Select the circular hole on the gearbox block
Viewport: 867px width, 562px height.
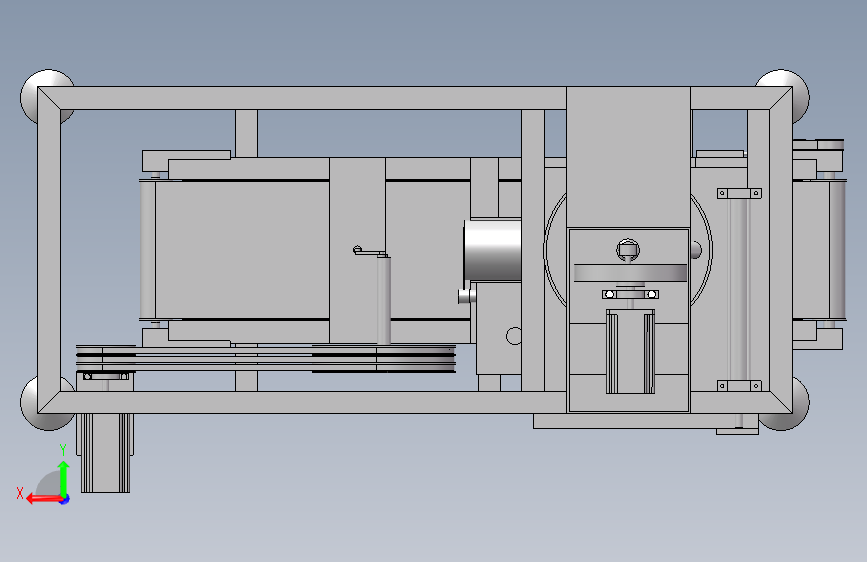[514, 336]
